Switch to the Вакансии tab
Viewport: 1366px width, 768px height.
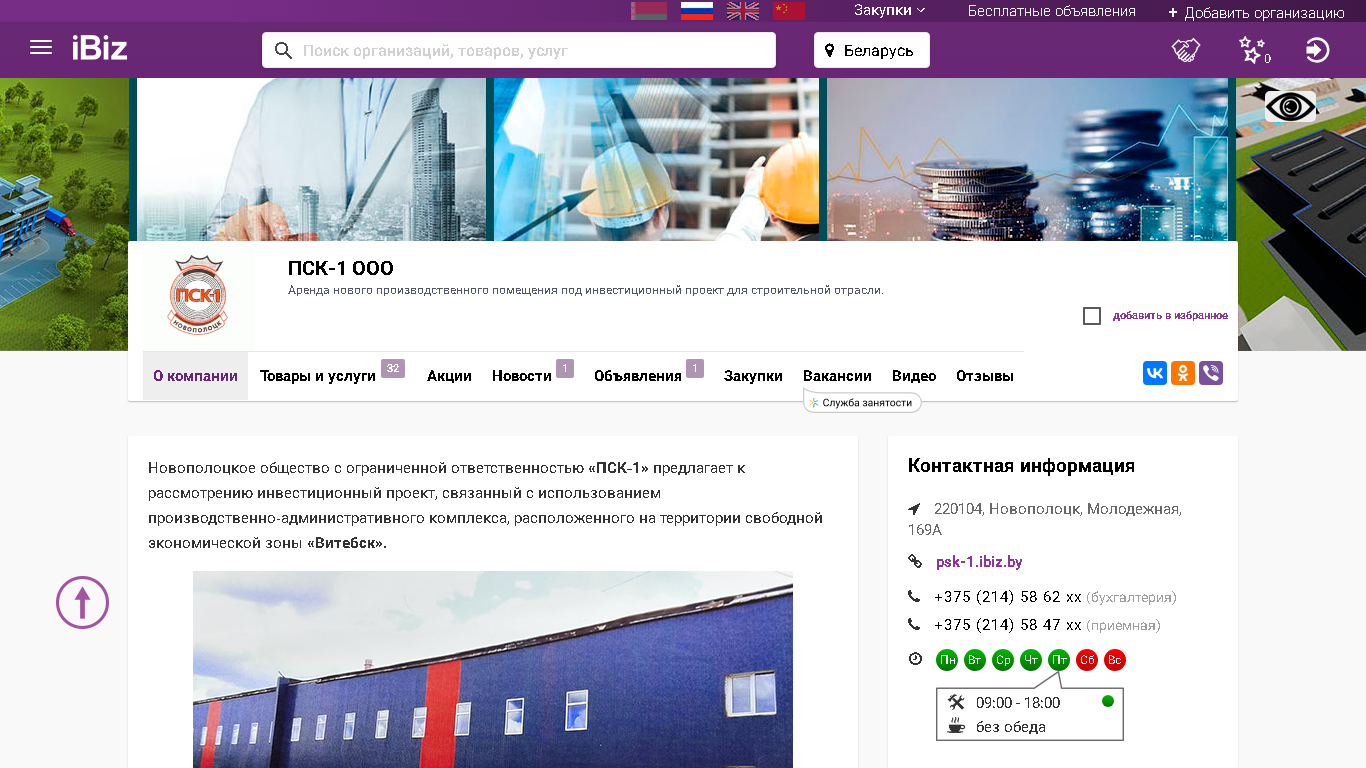pos(837,376)
